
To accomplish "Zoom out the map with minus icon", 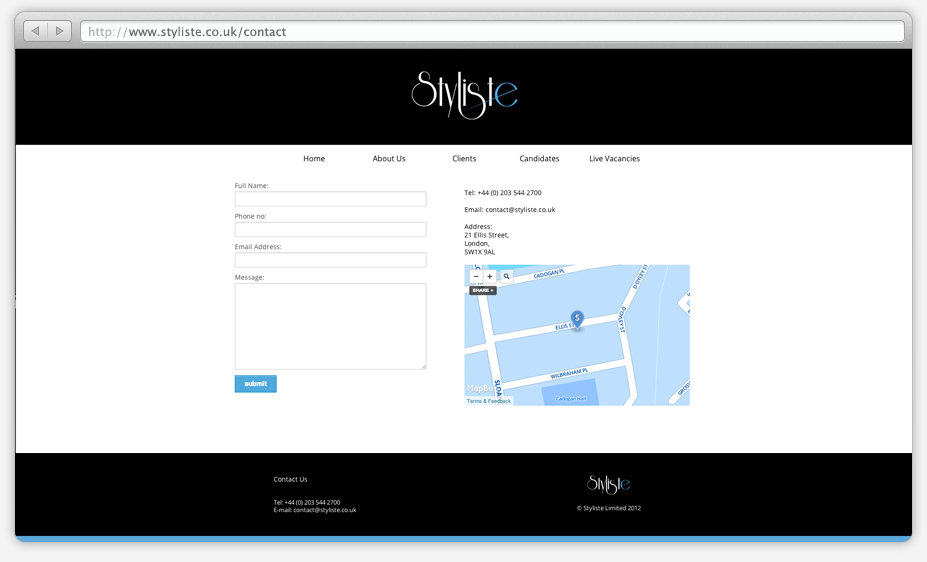I will click(x=476, y=276).
